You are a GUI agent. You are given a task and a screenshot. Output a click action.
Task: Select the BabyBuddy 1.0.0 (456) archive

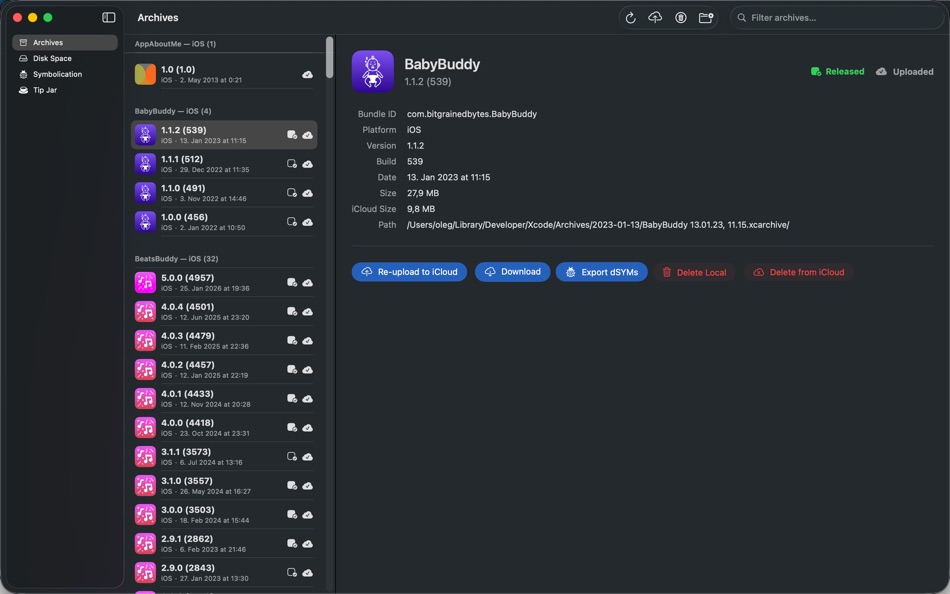[x=224, y=222]
